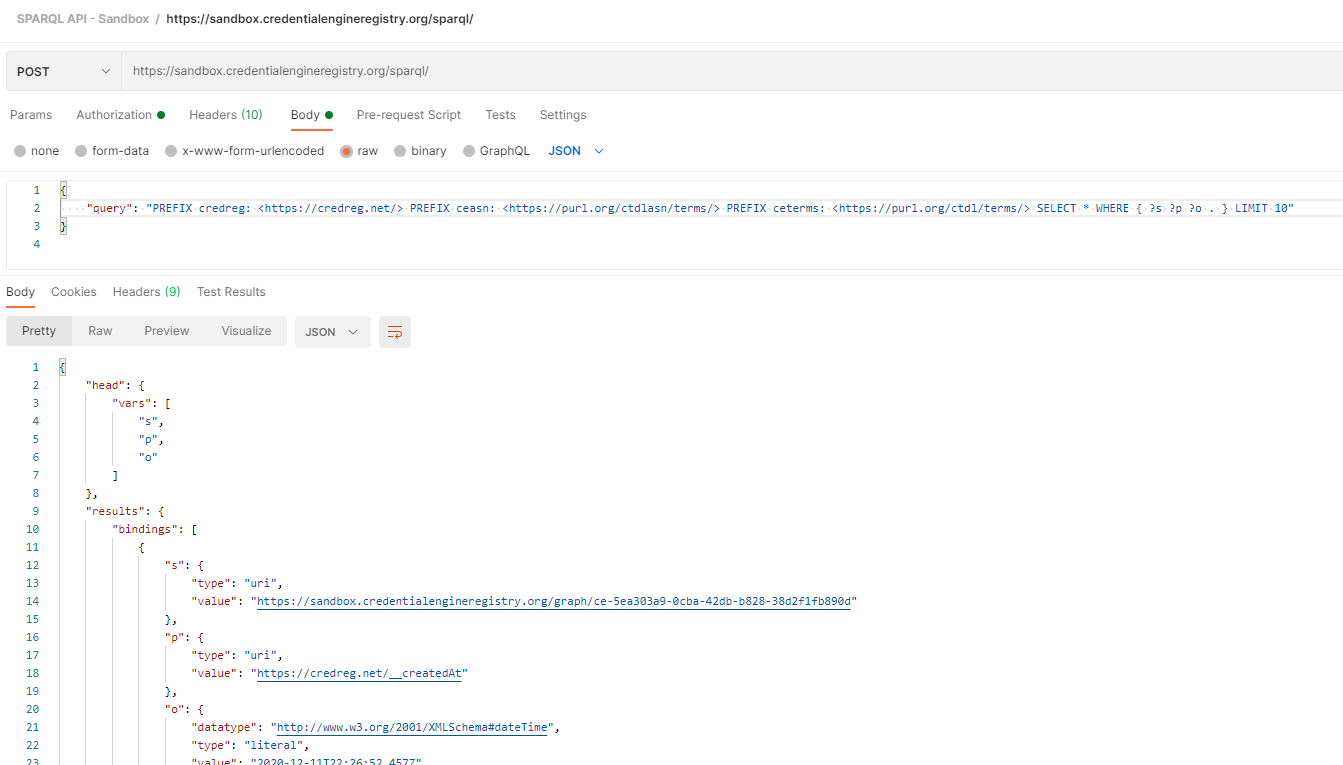Image resolution: width=1343 pixels, height=765 pixels.
Task: Open the response format JSON dropdown
Action: point(332,331)
